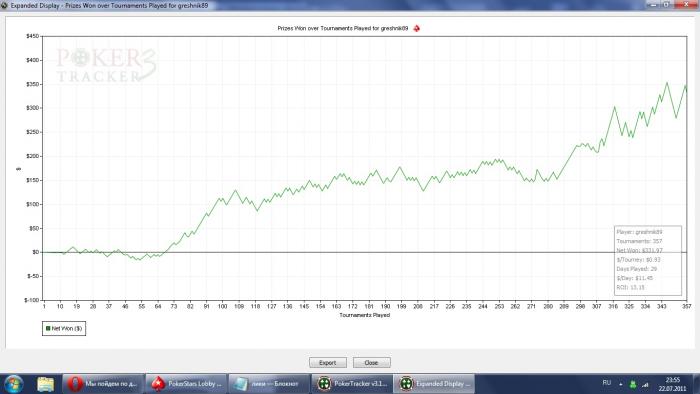Click the RU language indicator in the tray
This screenshot has width=700, height=394.
[606, 383]
